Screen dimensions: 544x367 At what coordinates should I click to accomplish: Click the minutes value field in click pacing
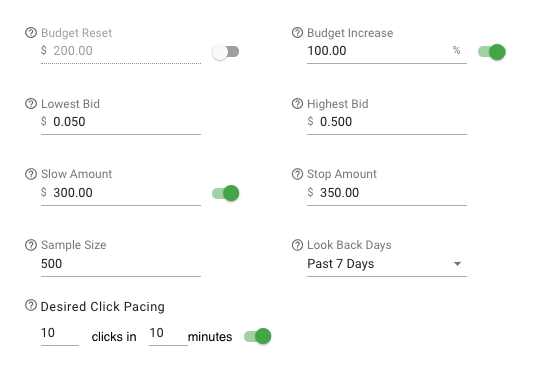[168, 334]
